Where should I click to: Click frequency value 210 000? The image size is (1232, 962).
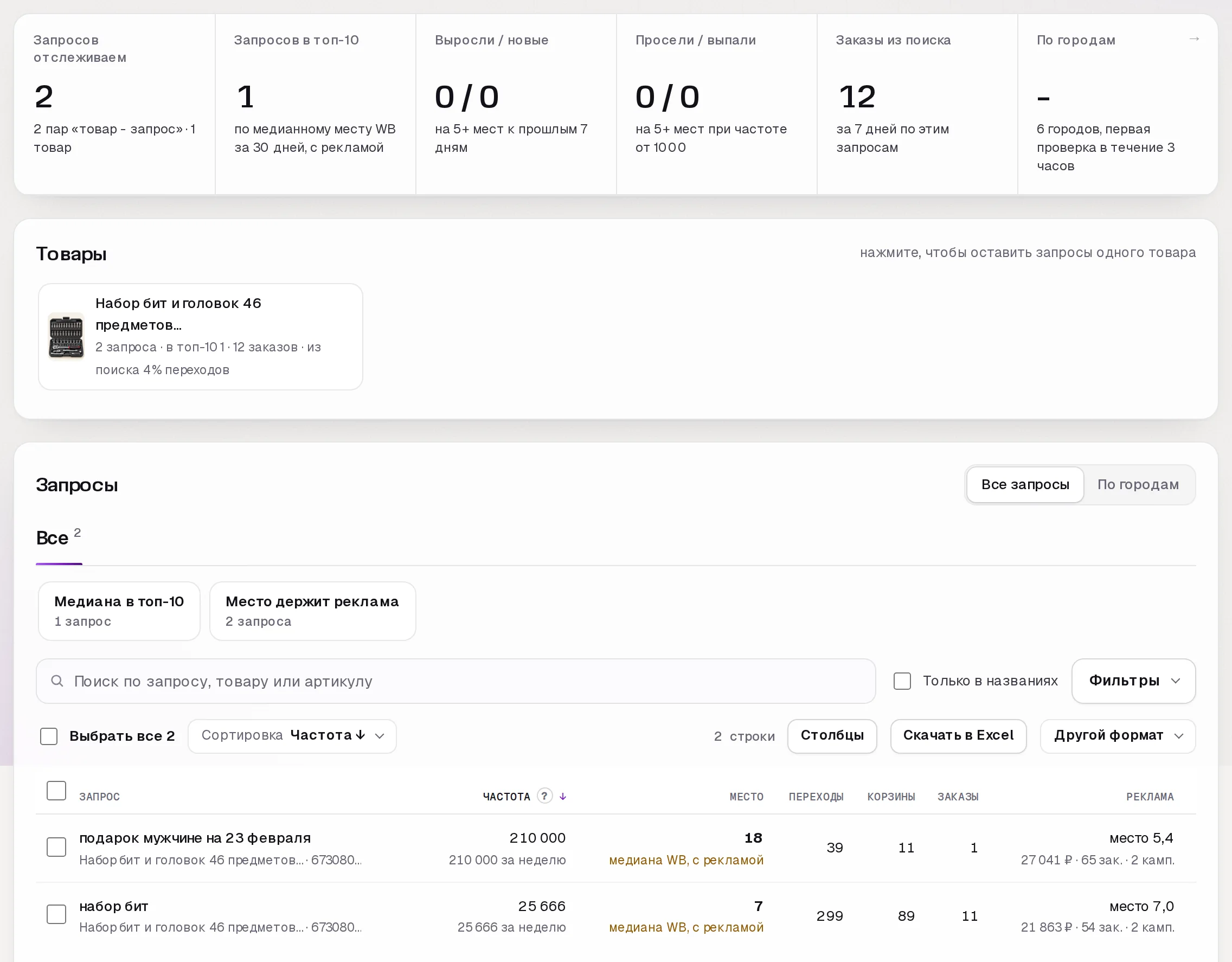pos(537,838)
